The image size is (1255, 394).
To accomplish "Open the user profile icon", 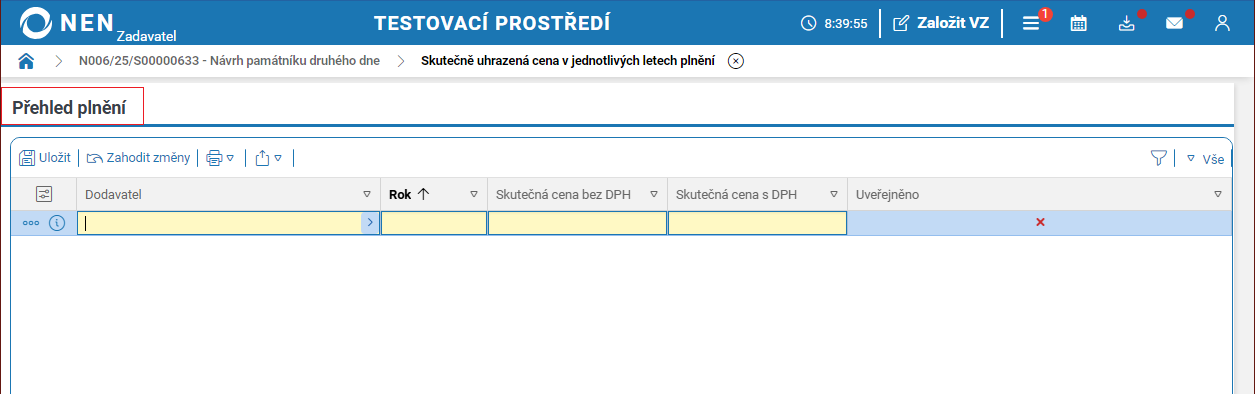I will click(1222, 23).
